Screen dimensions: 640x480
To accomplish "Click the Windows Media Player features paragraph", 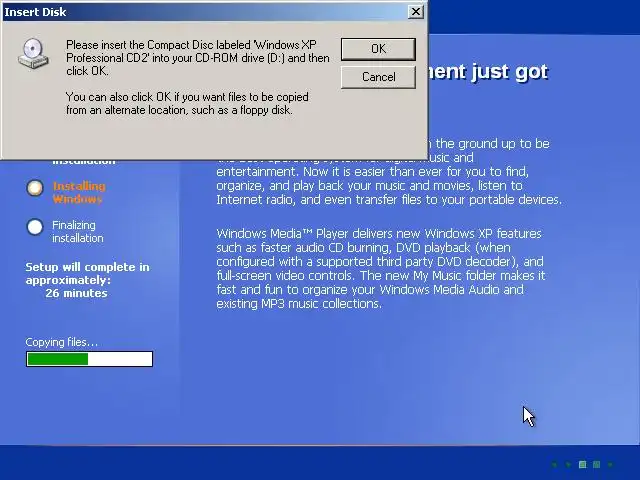I will (380, 269).
